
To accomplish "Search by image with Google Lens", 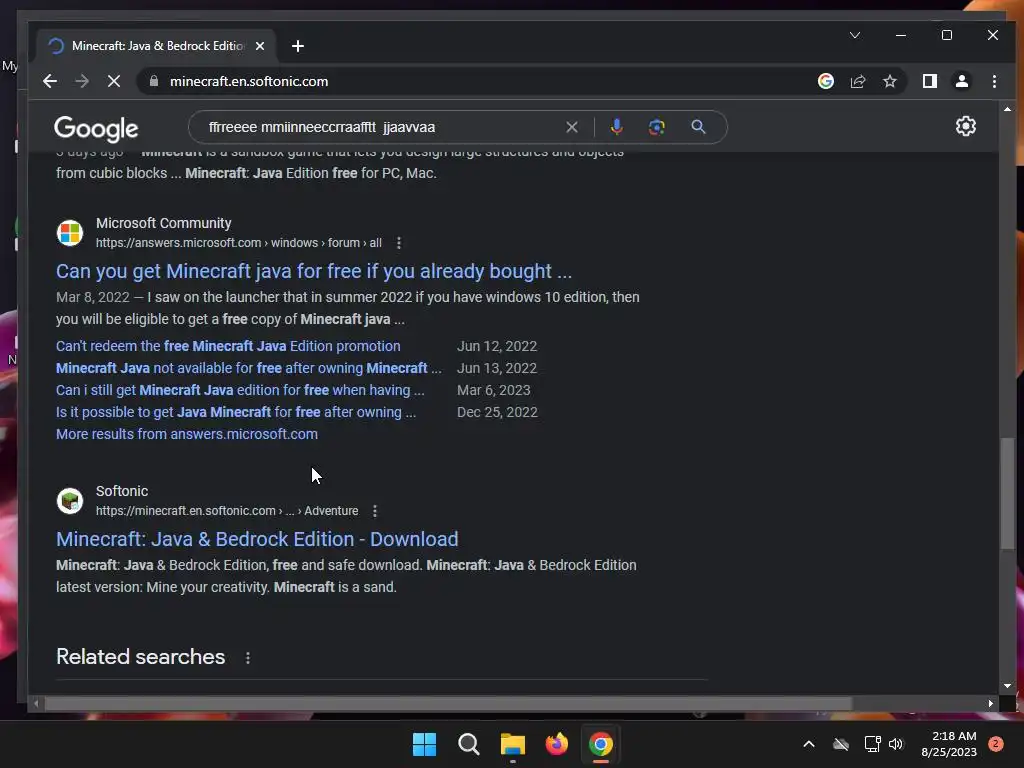I will click(x=656, y=127).
